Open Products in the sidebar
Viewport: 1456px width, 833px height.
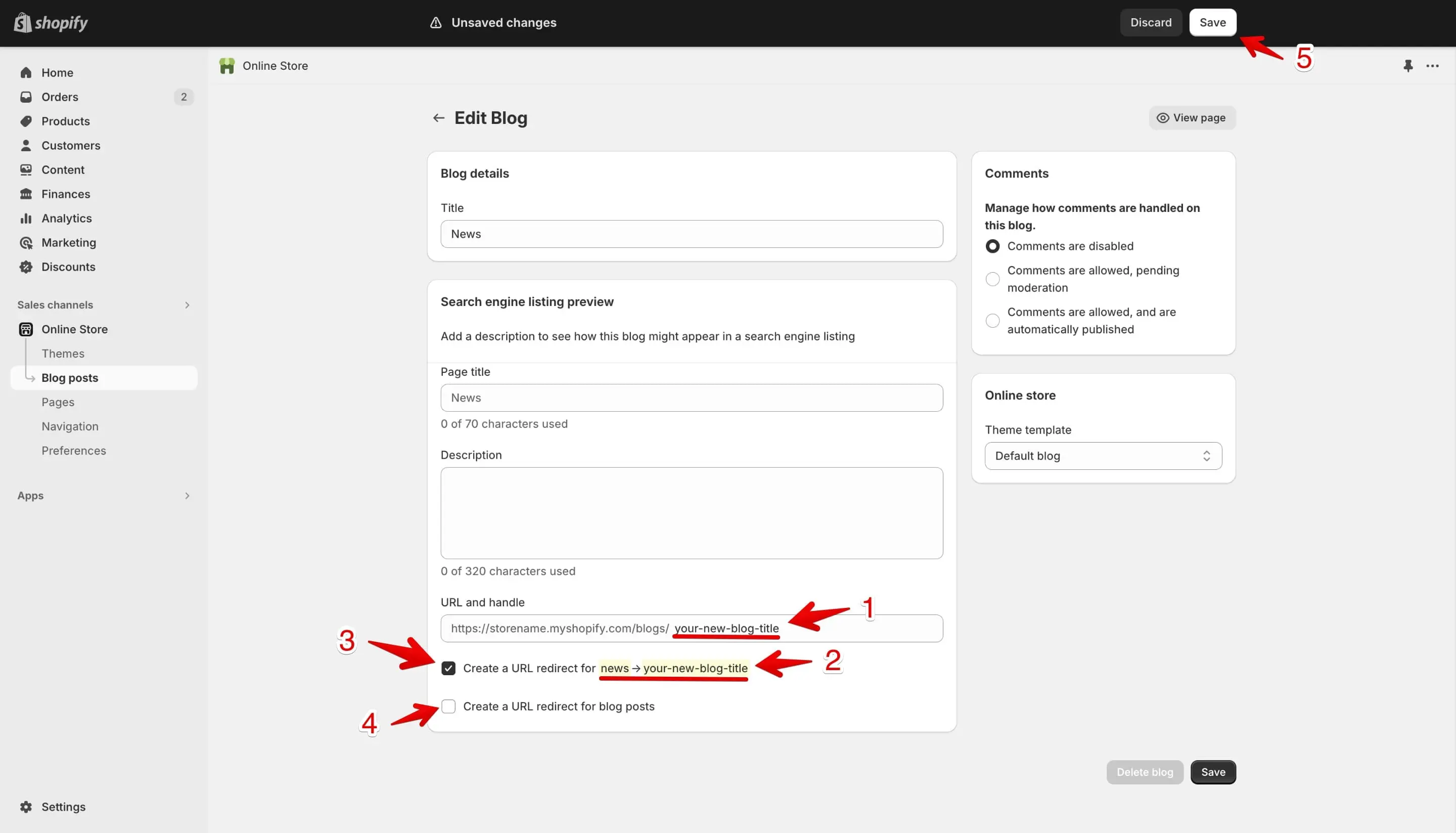click(66, 121)
